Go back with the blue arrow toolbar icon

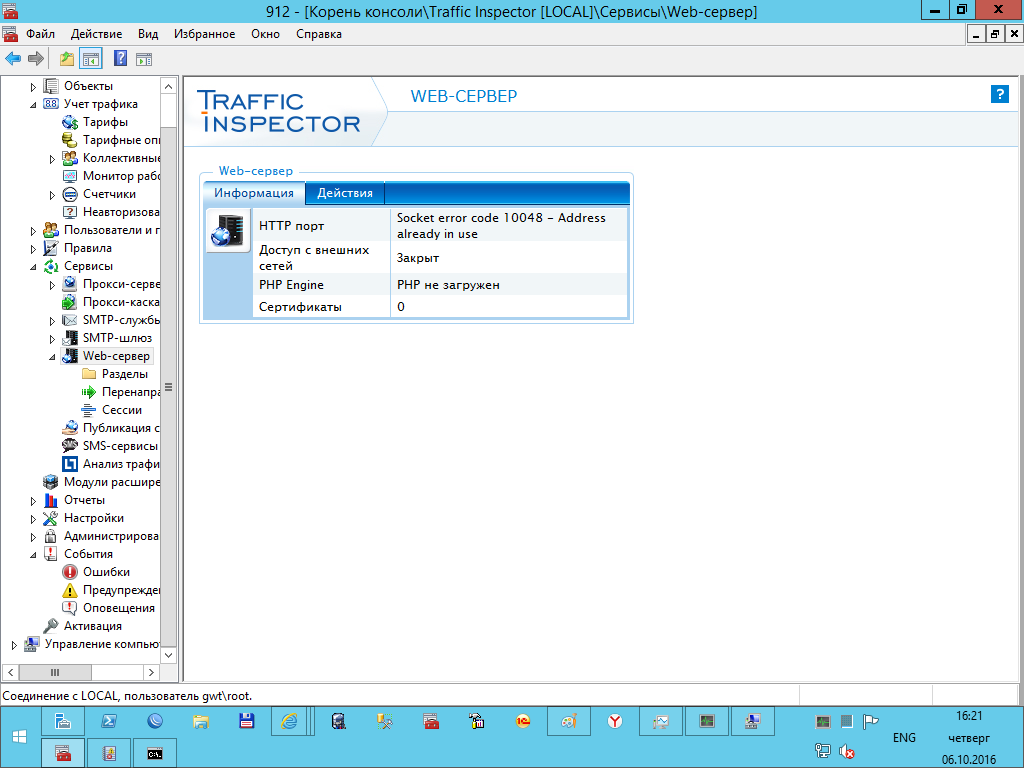tap(13, 59)
